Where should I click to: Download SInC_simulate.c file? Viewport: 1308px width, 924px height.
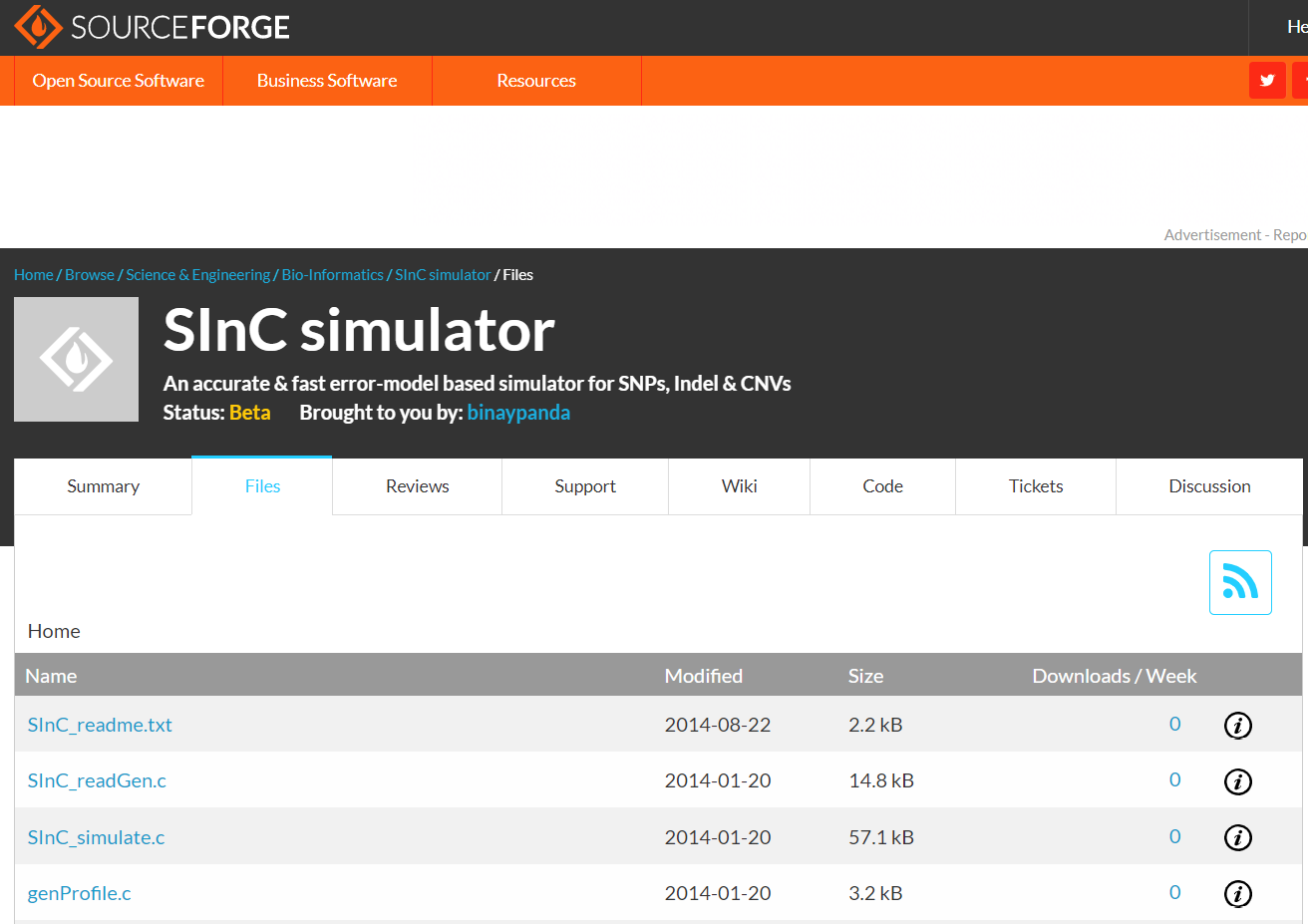[x=96, y=837]
